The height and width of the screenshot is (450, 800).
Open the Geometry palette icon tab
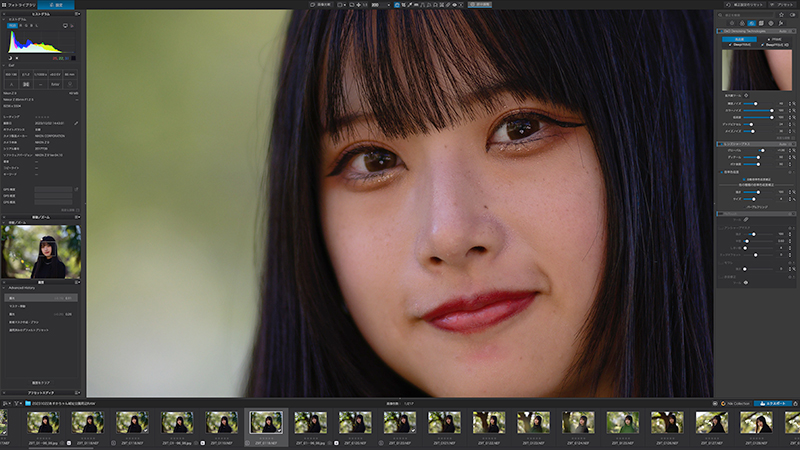(x=761, y=23)
